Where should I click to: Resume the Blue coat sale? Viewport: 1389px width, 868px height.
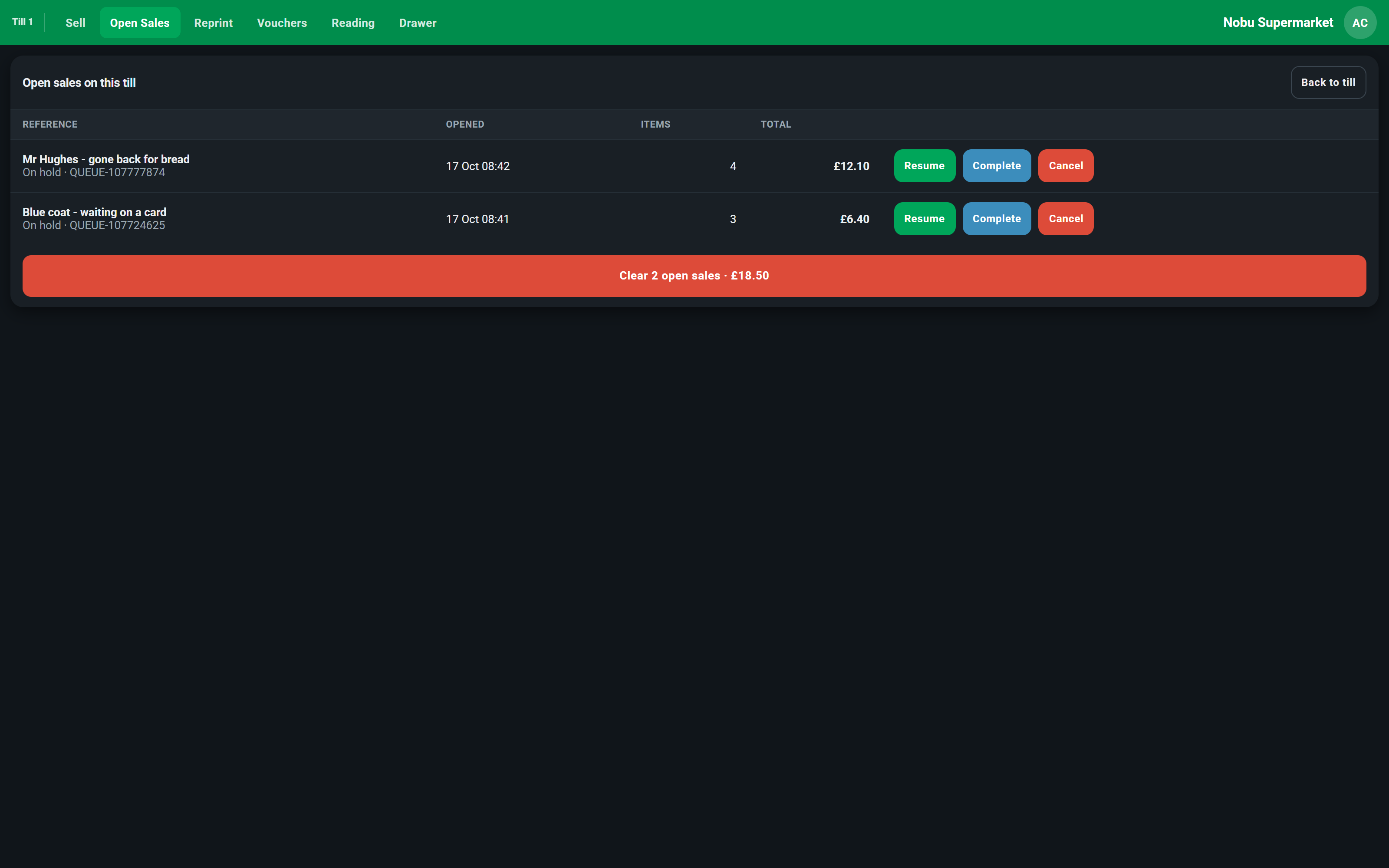tap(924, 219)
